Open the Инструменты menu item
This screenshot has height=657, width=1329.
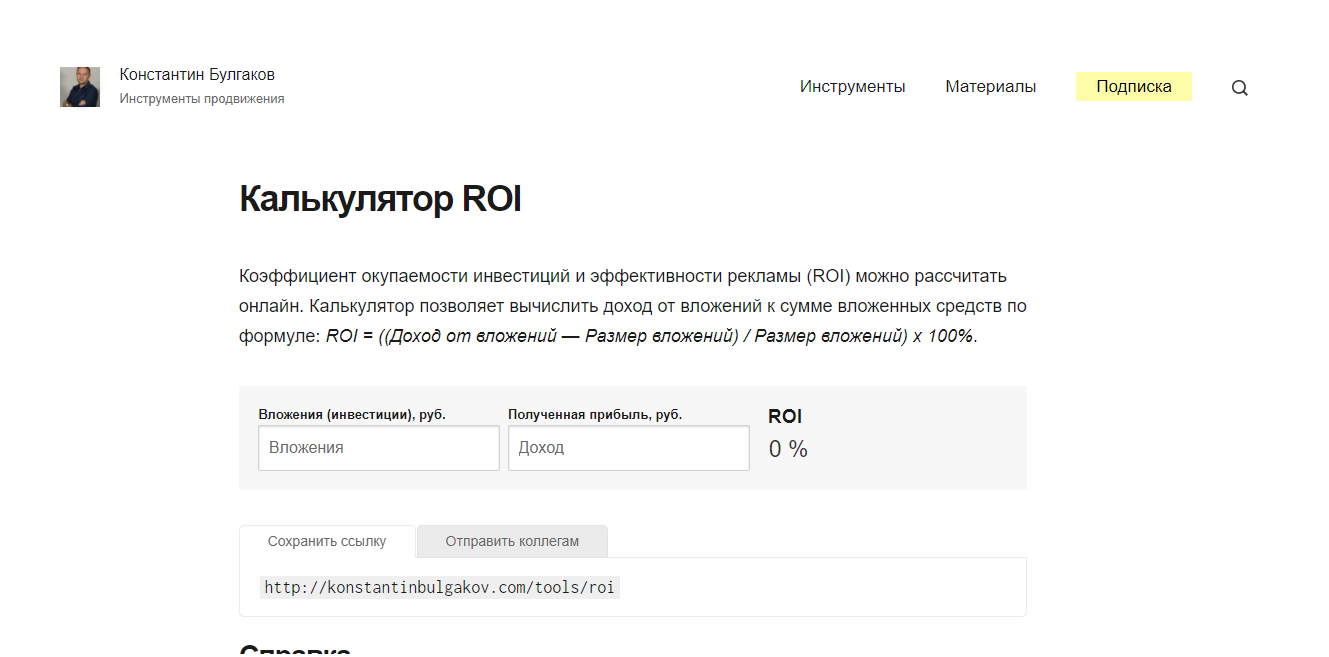click(x=852, y=87)
